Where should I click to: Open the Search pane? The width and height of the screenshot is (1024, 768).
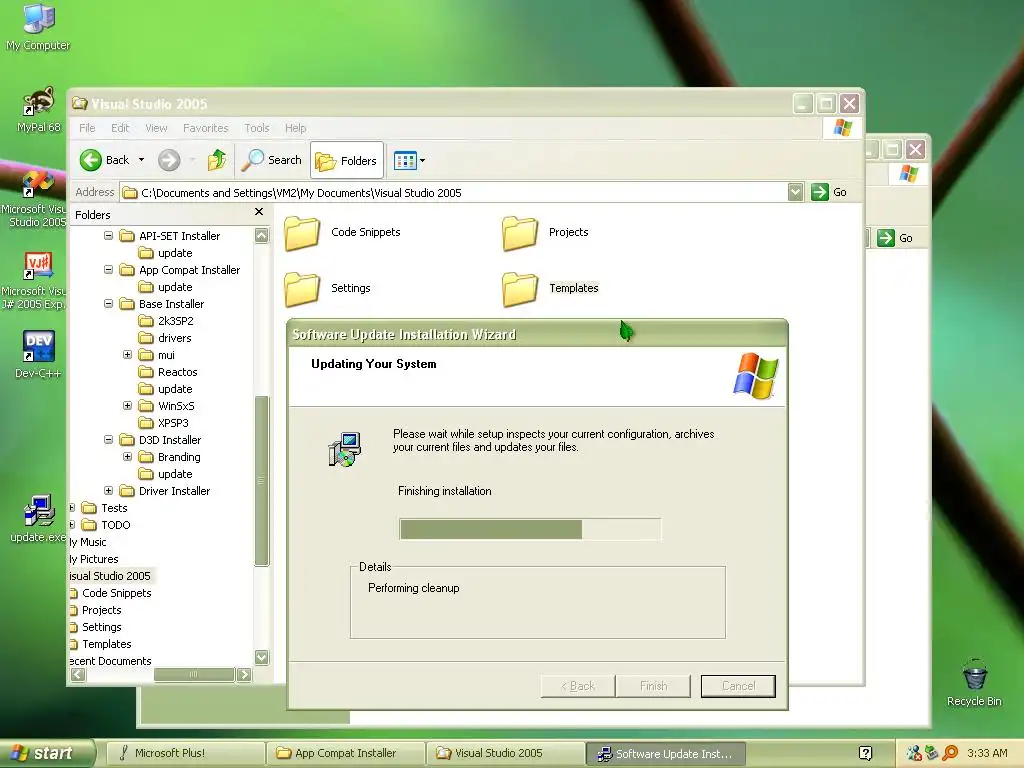272,160
